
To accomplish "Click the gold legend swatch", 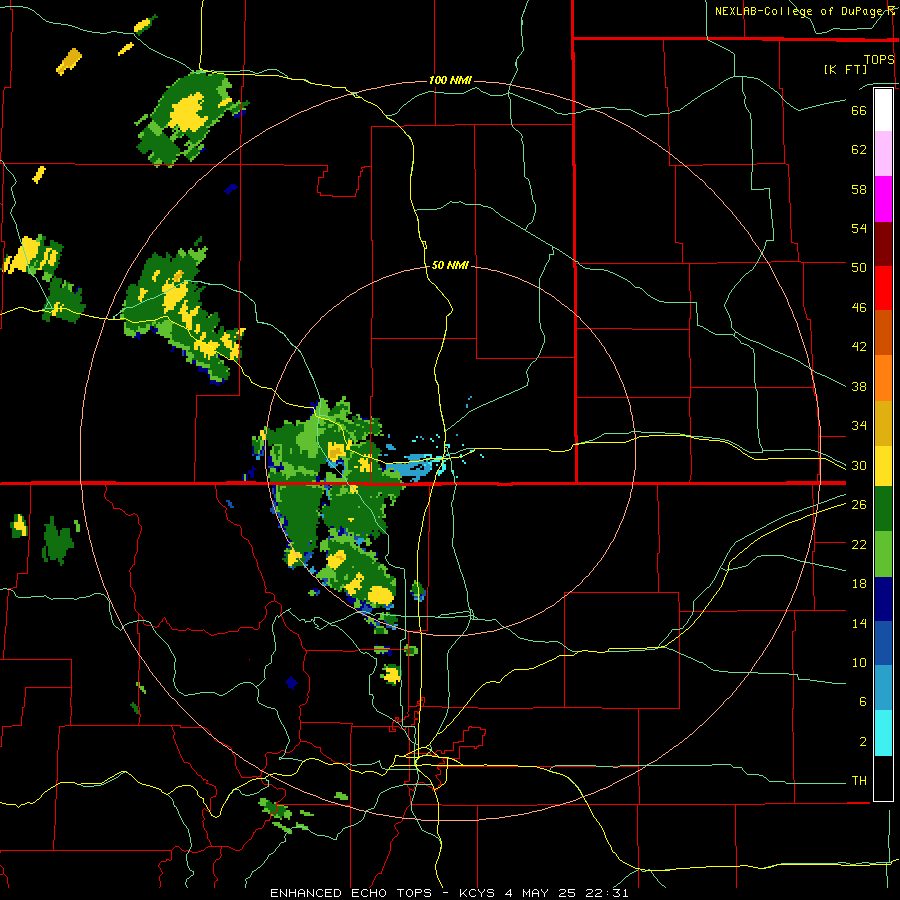I will coord(883,423).
